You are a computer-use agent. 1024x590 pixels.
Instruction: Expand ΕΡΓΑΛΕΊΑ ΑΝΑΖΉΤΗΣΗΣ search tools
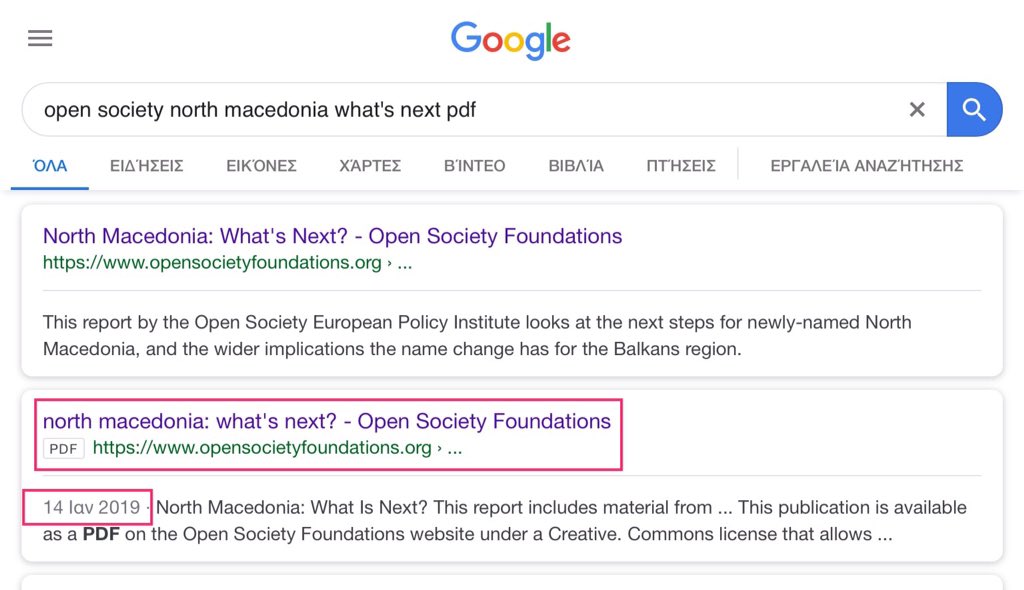tap(866, 166)
